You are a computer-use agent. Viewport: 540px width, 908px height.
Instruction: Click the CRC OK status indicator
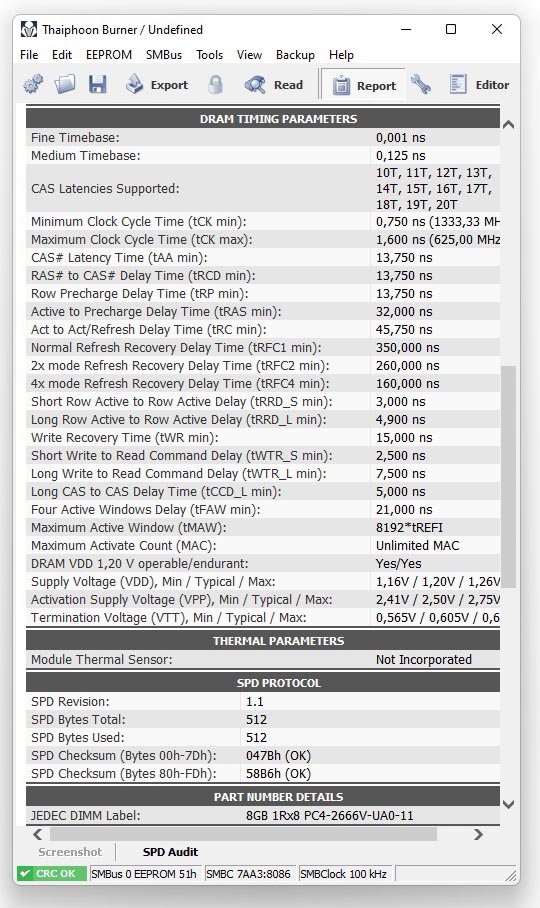point(52,874)
